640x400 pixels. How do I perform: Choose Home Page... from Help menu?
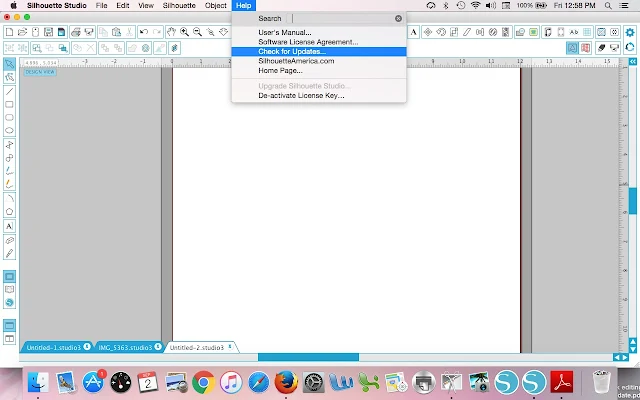click(x=319, y=71)
